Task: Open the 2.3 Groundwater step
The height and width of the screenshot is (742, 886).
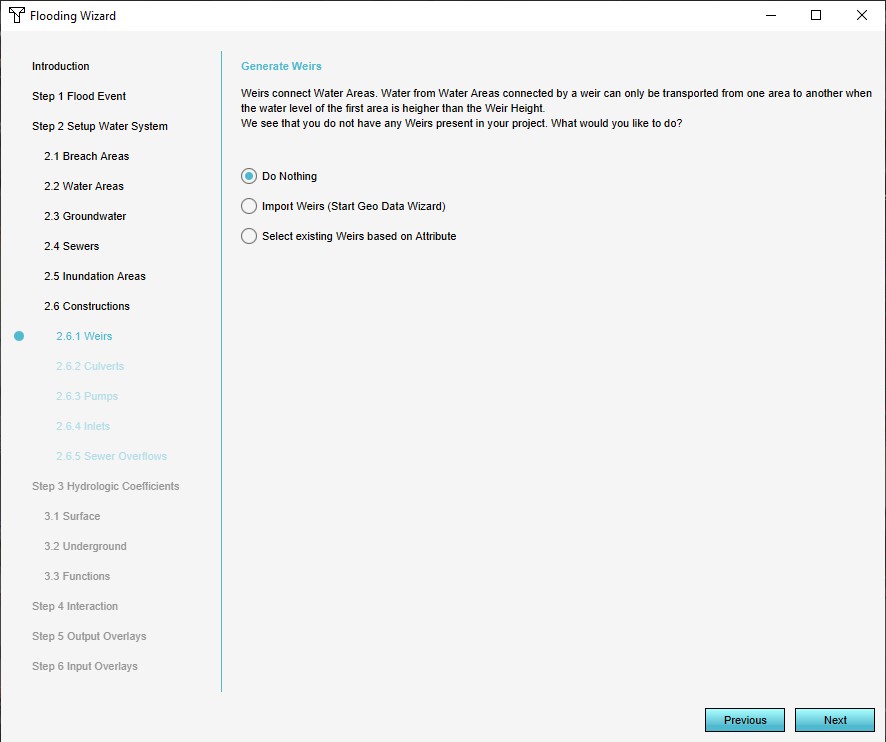Action: tap(84, 216)
